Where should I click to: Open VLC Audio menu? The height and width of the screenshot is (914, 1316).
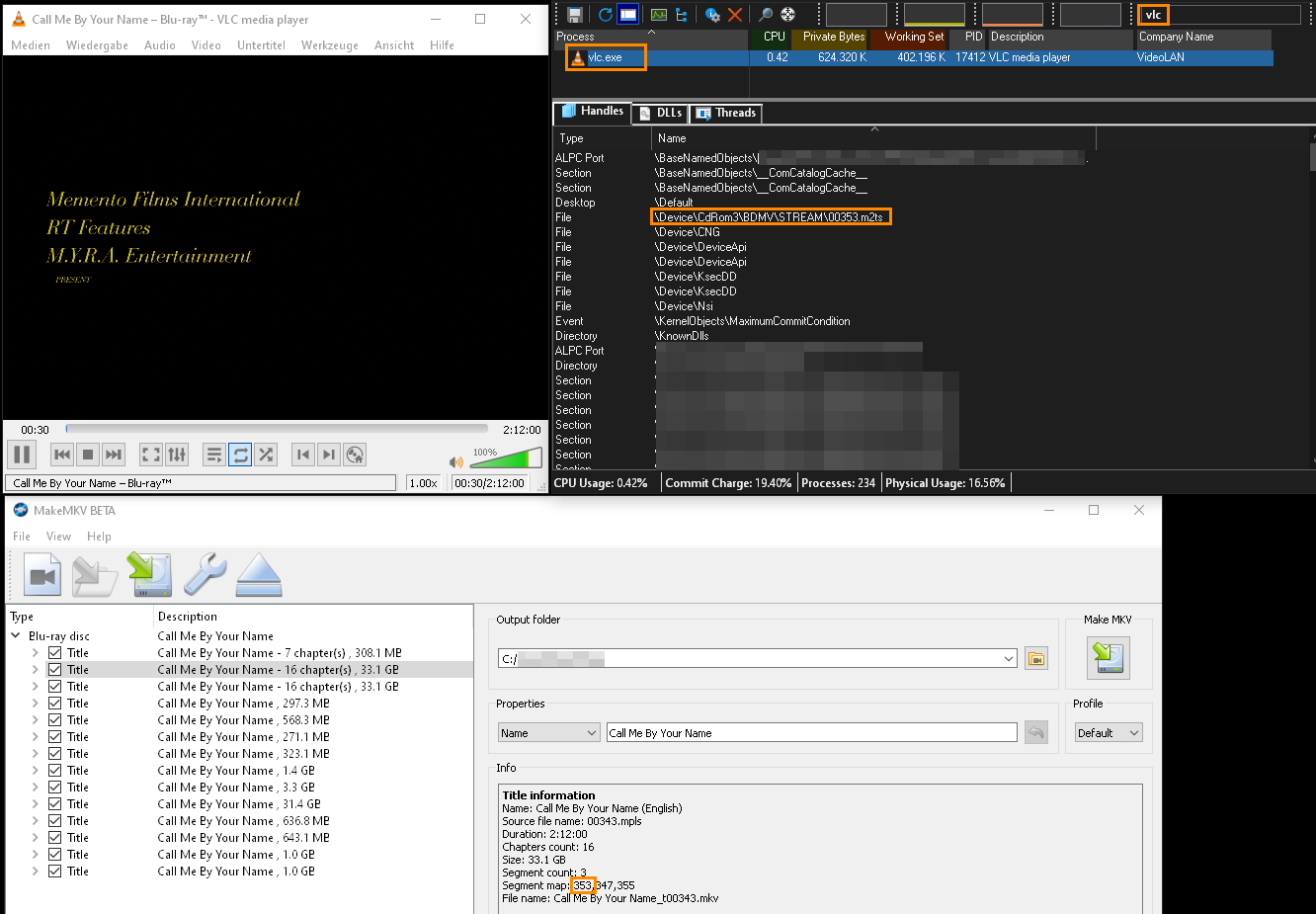click(159, 45)
